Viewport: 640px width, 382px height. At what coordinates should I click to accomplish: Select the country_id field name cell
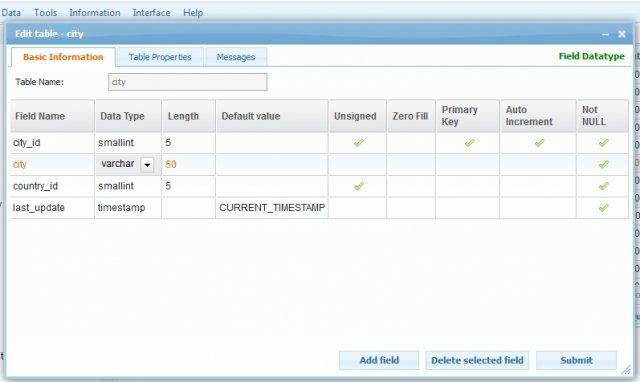[52, 186]
